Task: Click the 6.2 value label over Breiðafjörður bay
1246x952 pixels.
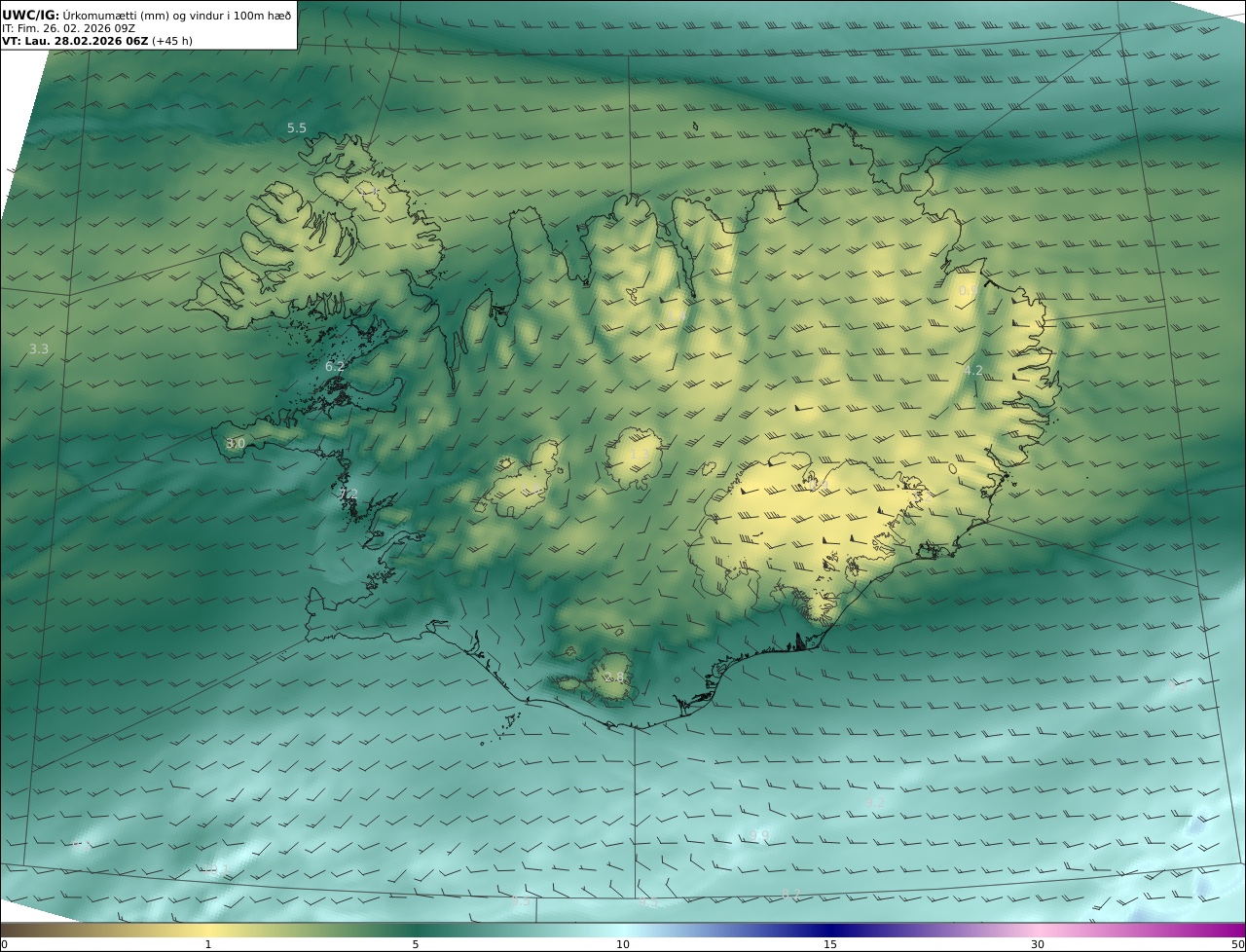Action: point(335,367)
